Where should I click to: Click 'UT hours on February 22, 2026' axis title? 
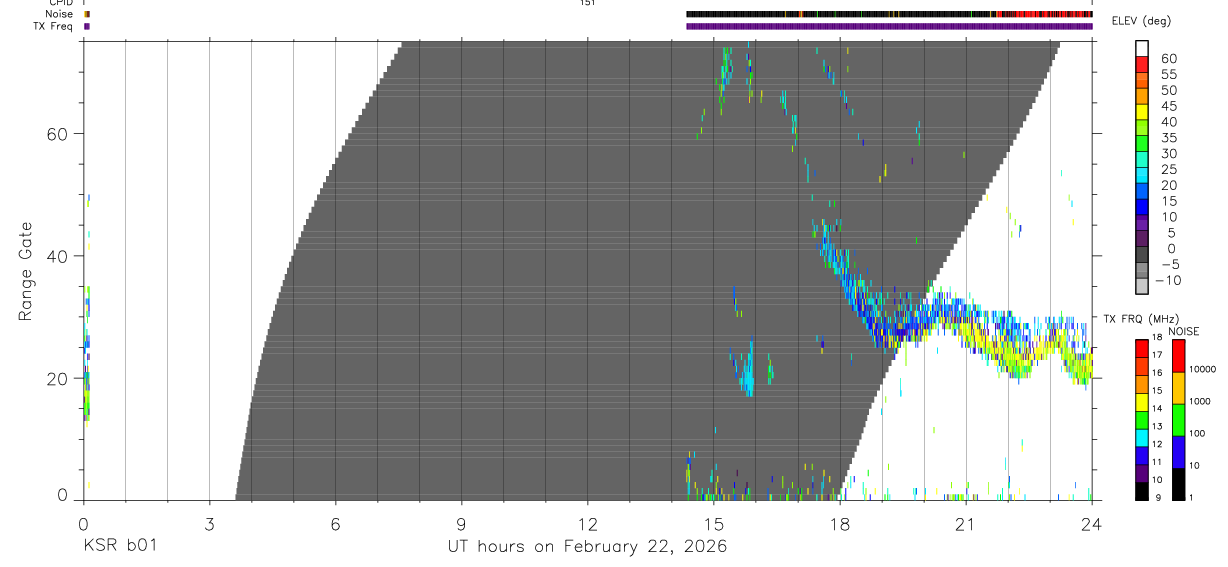click(587, 547)
